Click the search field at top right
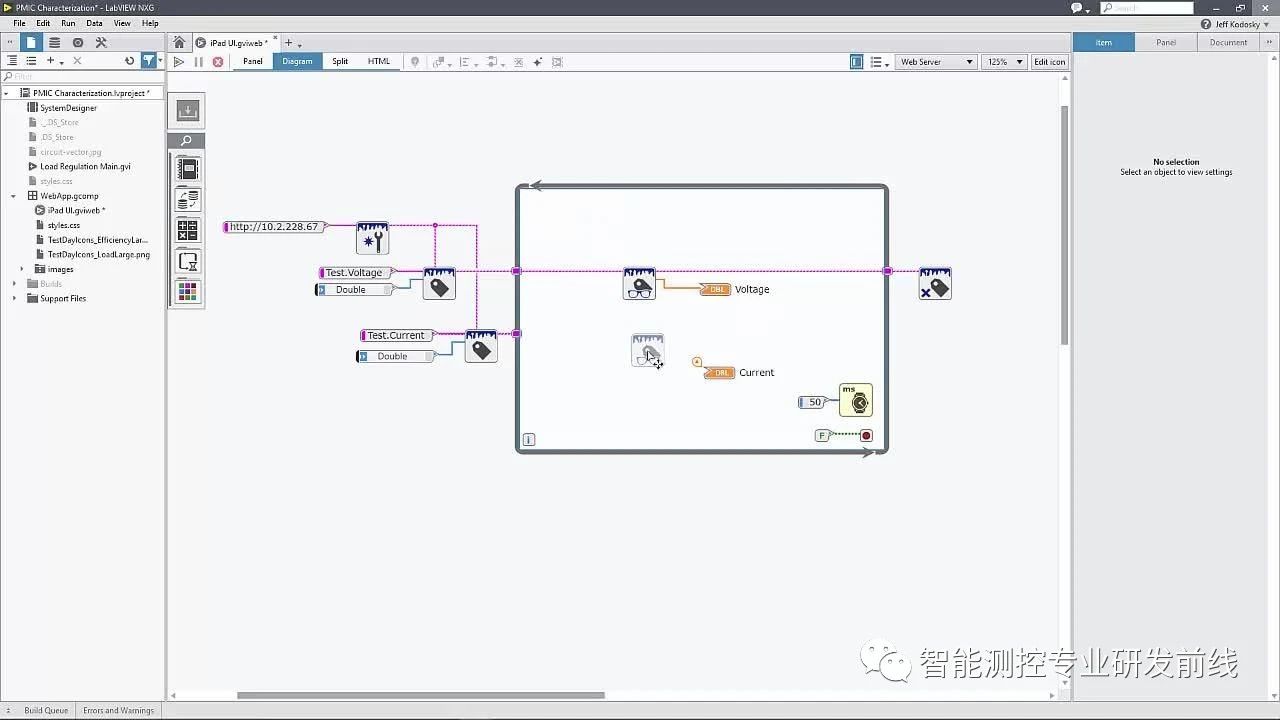Screen dimensions: 1280x720 (x=1148, y=8)
